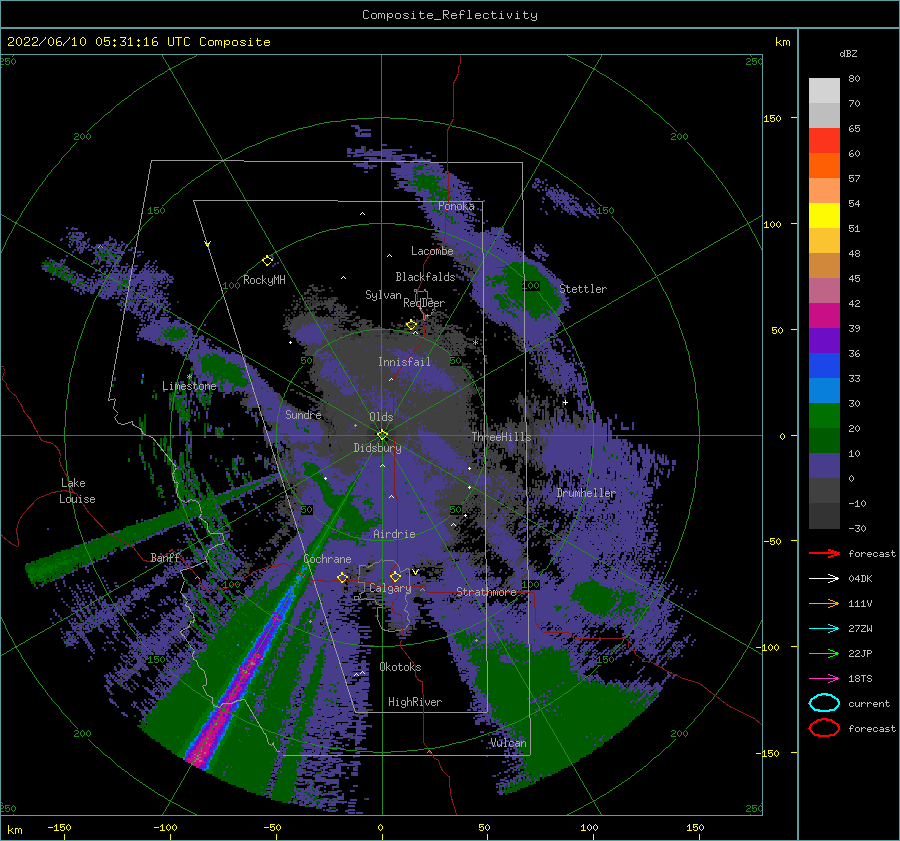Click the Innisfail town label

click(404, 362)
